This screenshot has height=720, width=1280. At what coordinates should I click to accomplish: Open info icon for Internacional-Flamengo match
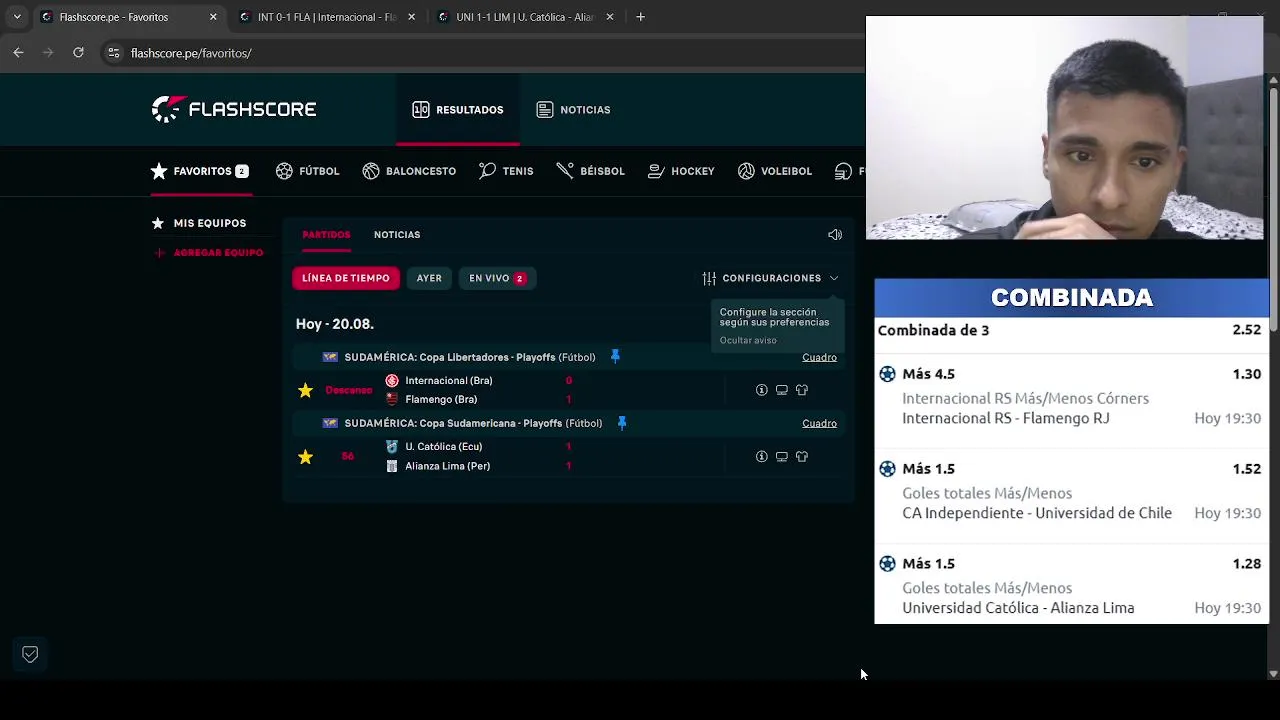click(x=762, y=390)
